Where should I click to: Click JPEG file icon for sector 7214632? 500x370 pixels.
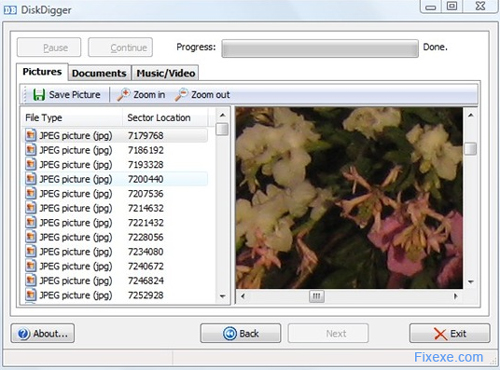tap(30, 208)
